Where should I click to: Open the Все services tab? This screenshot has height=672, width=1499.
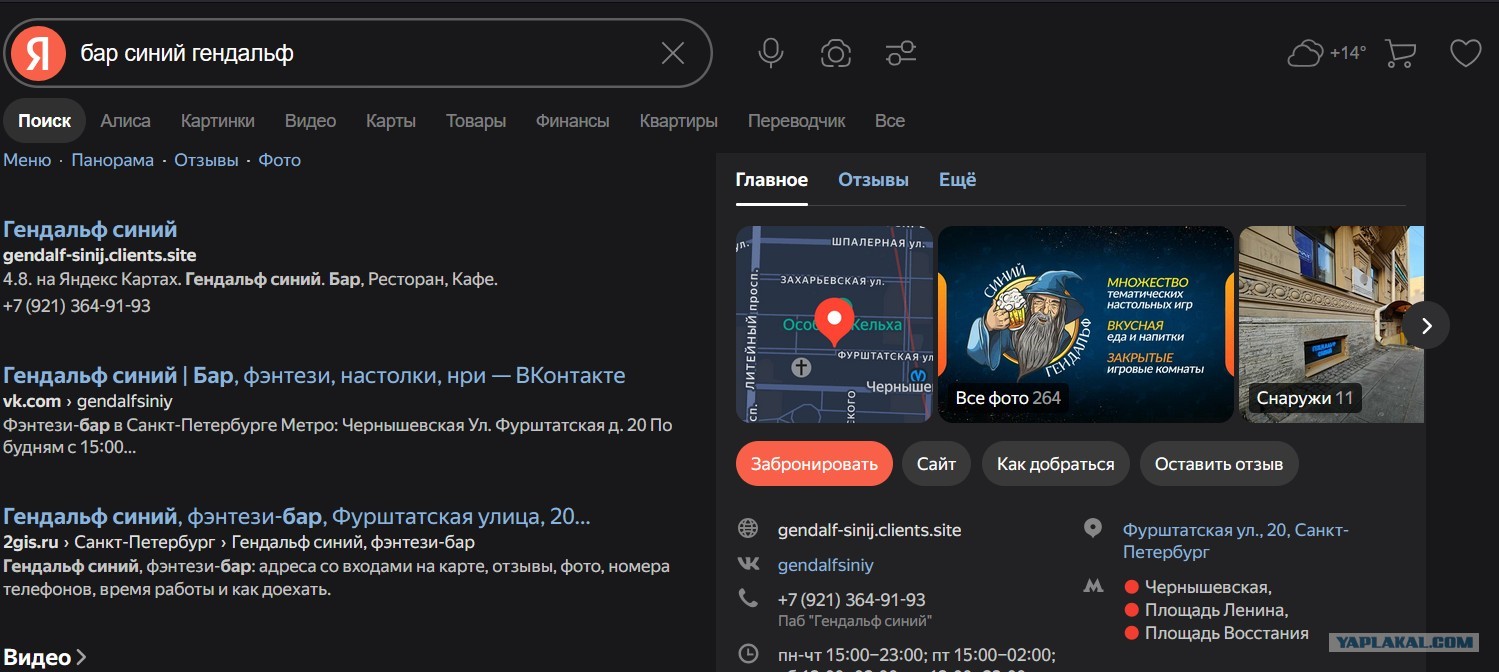[x=890, y=121]
